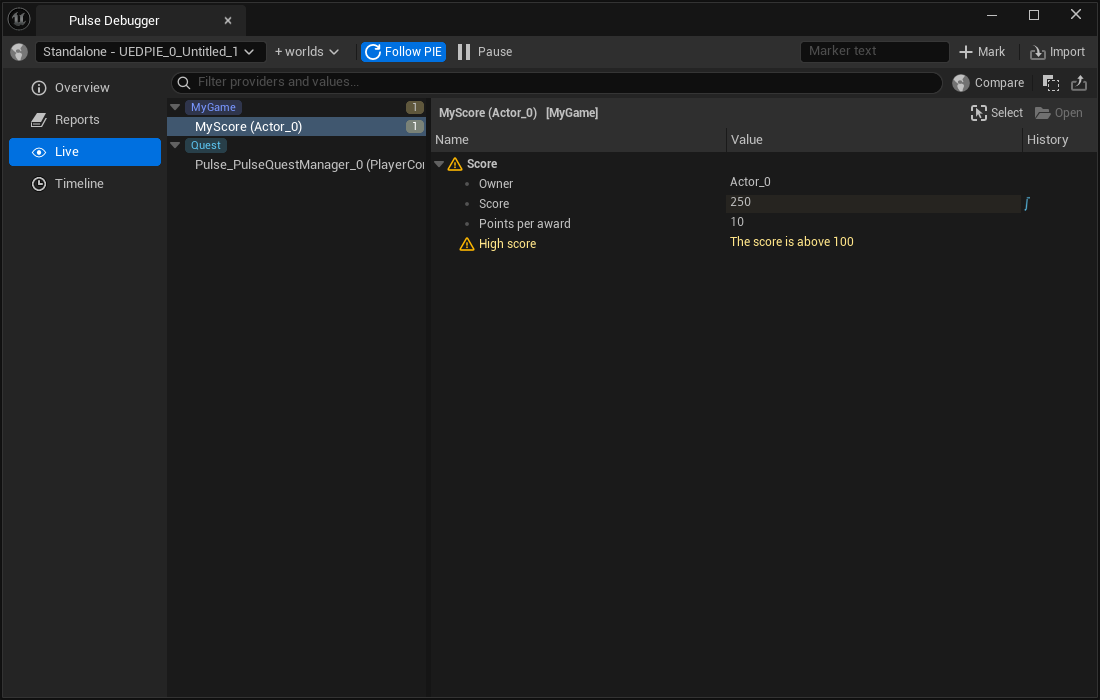Collapse the MyGame provider group

point(175,107)
